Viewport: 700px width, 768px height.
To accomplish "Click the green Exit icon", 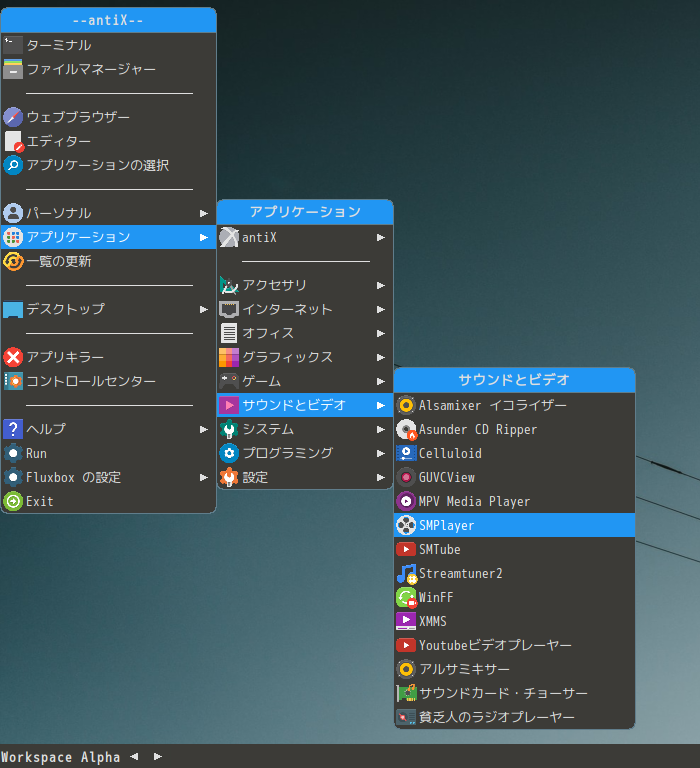I will (13, 501).
